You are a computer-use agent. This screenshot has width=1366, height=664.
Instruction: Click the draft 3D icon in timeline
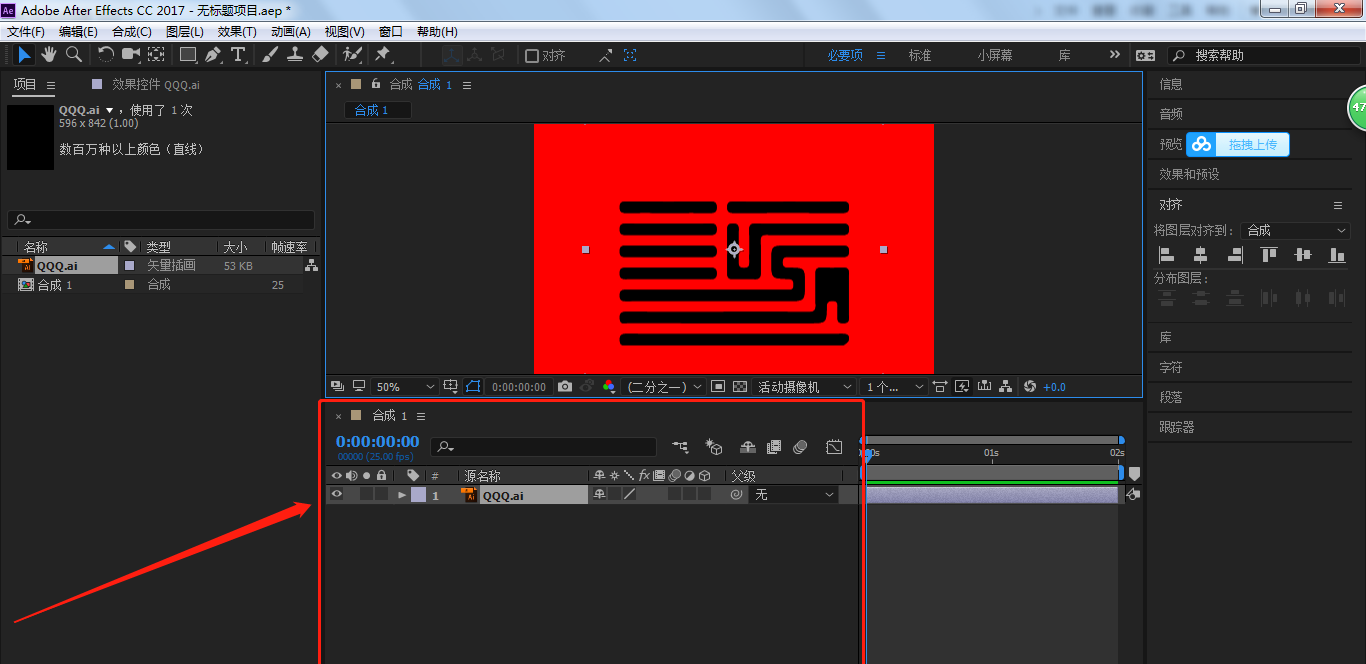coord(714,447)
